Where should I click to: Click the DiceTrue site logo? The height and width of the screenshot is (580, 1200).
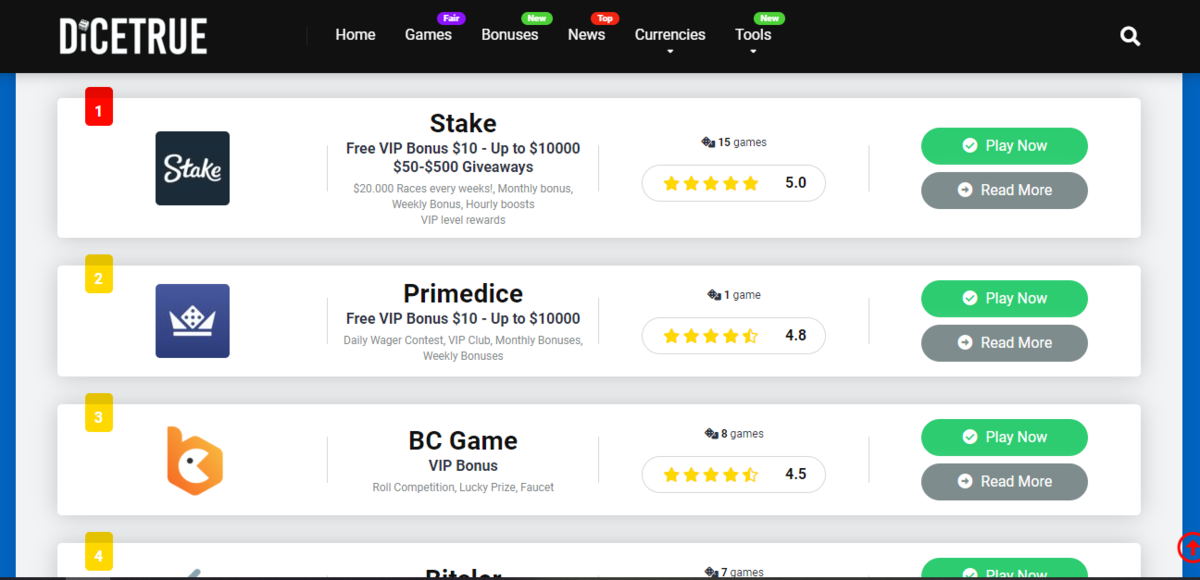133,36
